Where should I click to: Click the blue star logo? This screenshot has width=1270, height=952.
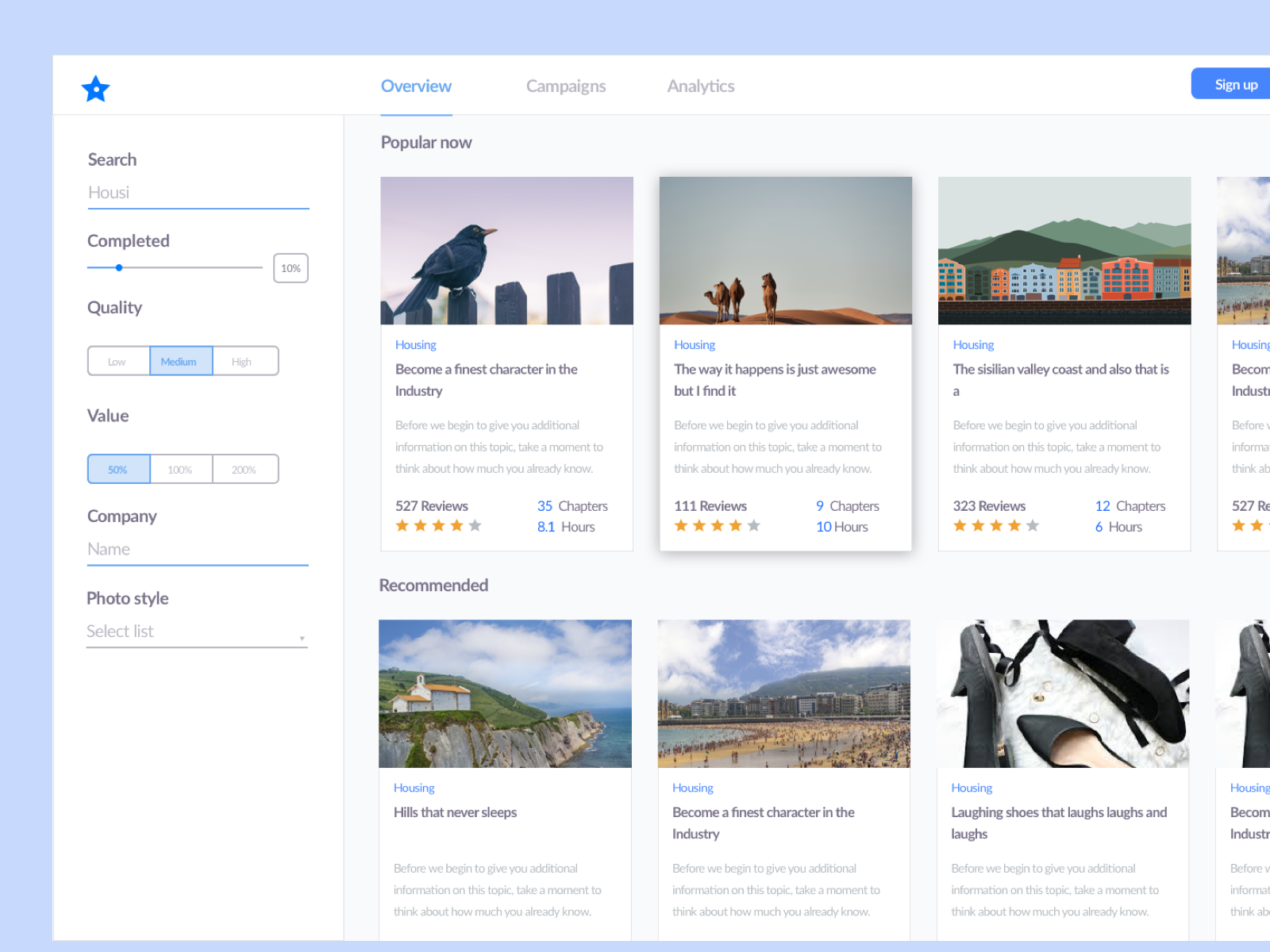click(x=95, y=90)
